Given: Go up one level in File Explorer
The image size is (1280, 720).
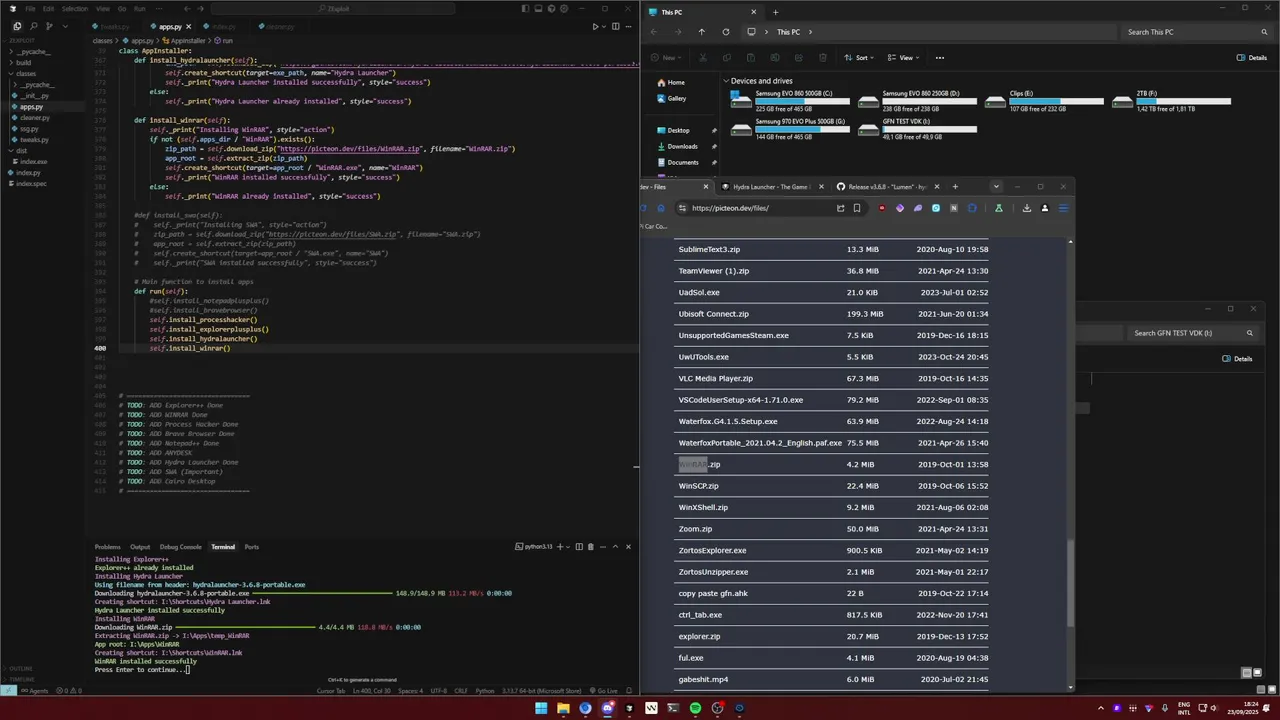Looking at the screenshot, I should pos(701,32).
